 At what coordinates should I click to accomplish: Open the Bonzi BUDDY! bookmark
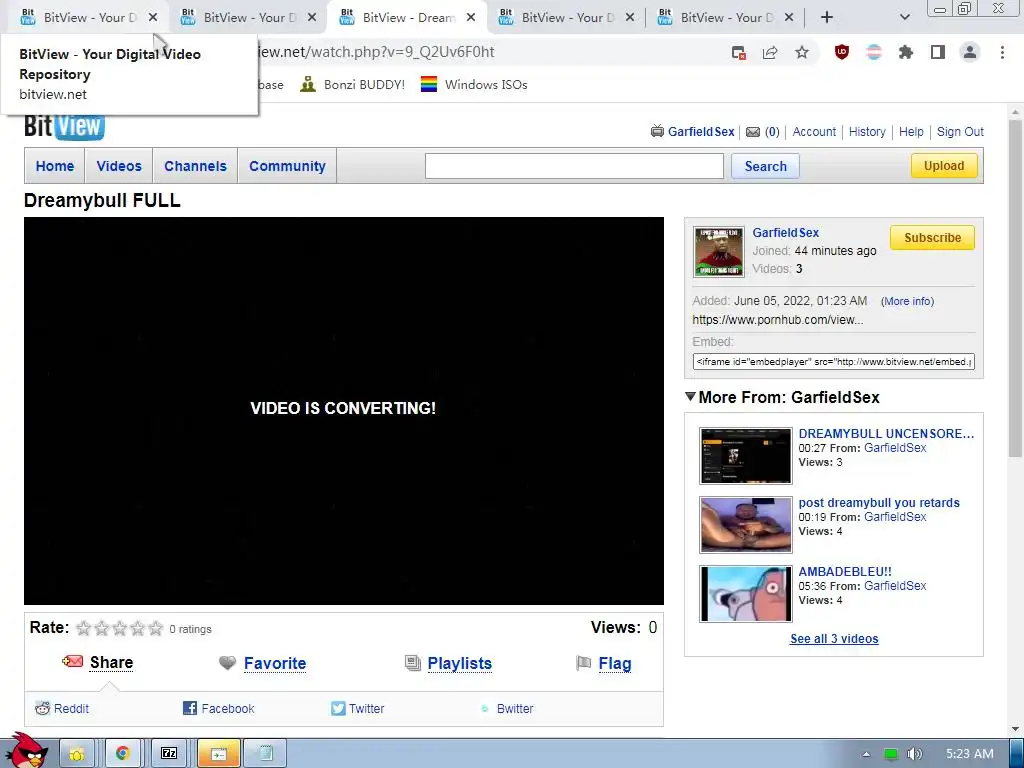[353, 84]
